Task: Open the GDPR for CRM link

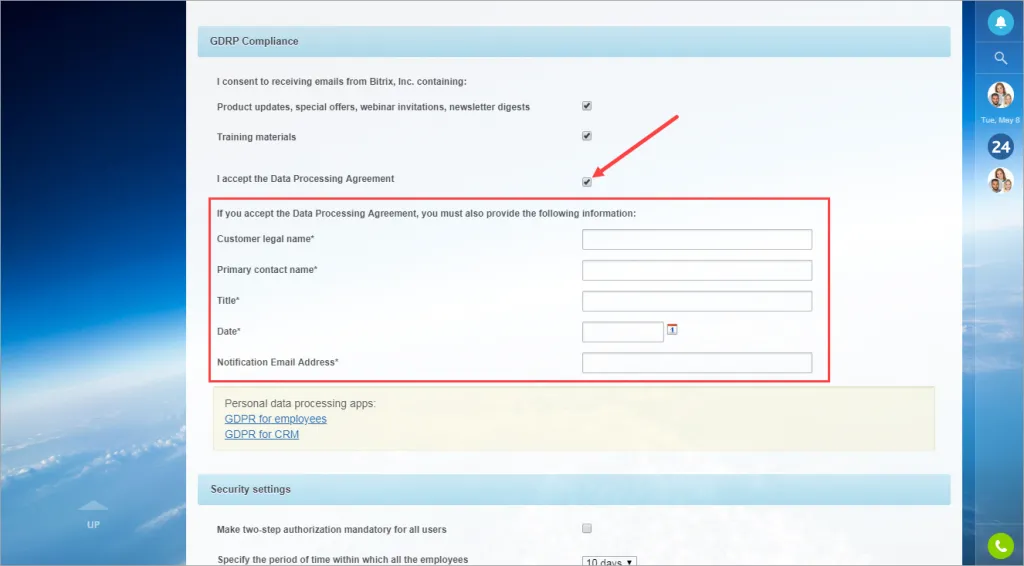Action: tap(262, 434)
